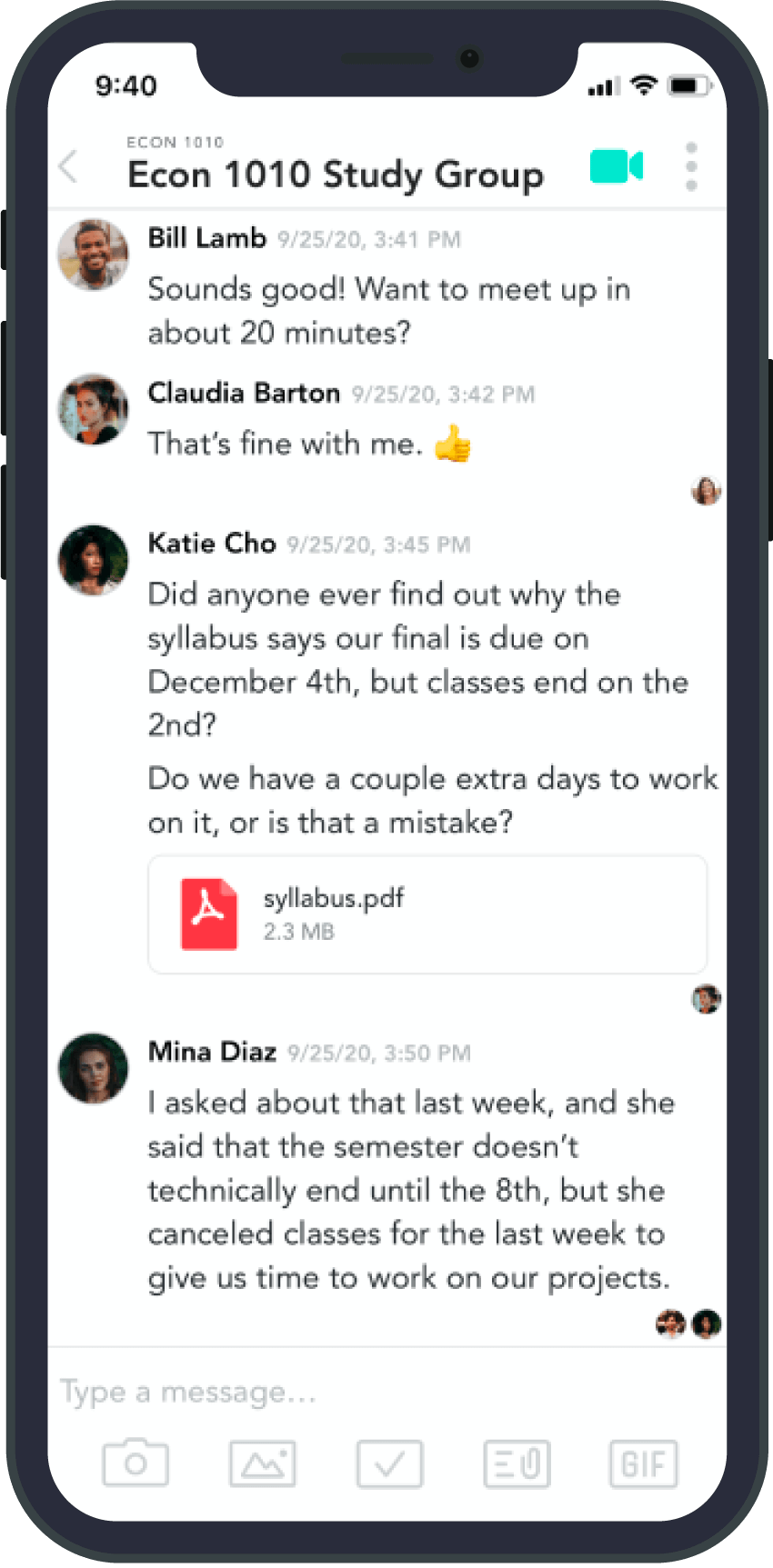Tap the file attachment icon
The image size is (773, 1568).
[517, 1463]
